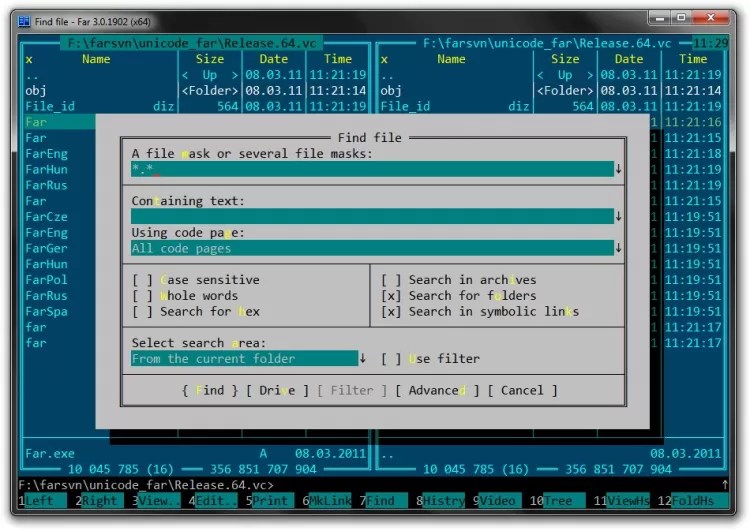The height and width of the screenshot is (531, 750).
Task: Uncheck Search in symbolic links option
Action: pyautogui.click(x=391, y=311)
